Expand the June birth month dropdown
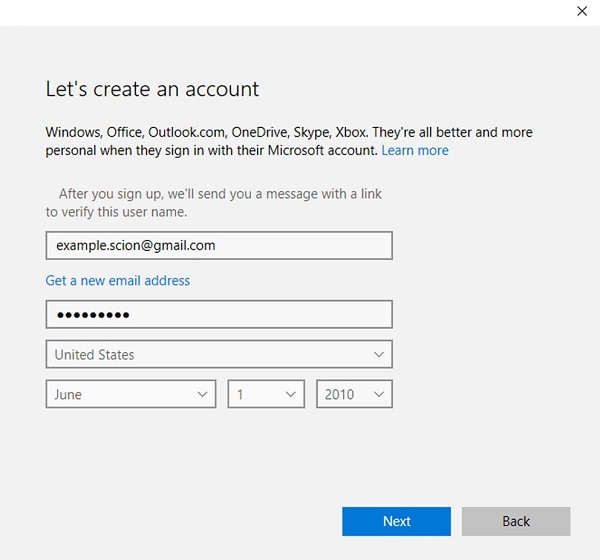Image resolution: width=600 pixels, height=560 pixels. pos(131,394)
